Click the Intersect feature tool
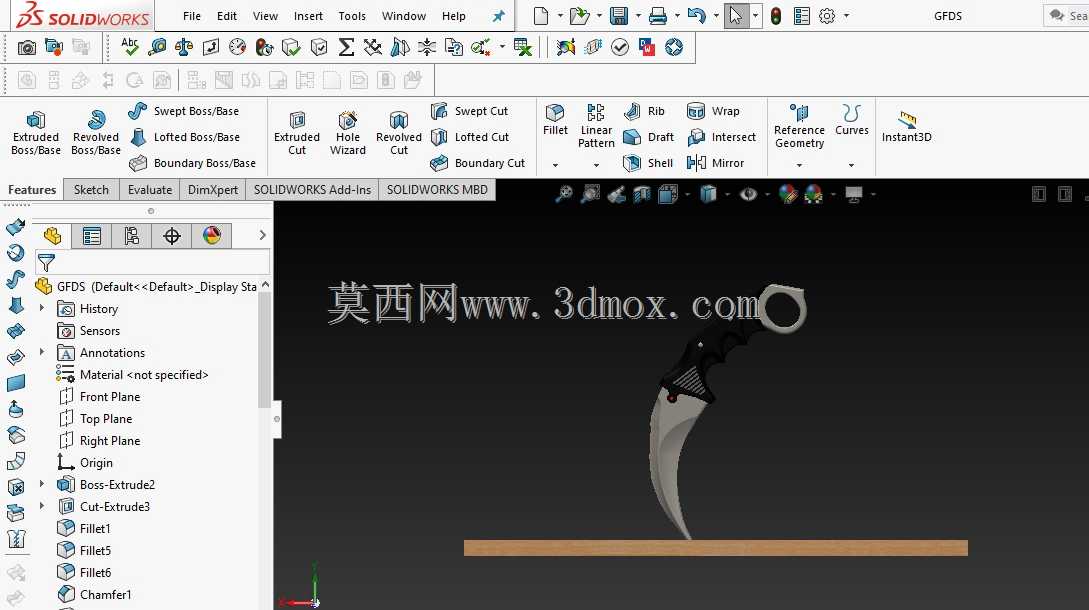 722,137
